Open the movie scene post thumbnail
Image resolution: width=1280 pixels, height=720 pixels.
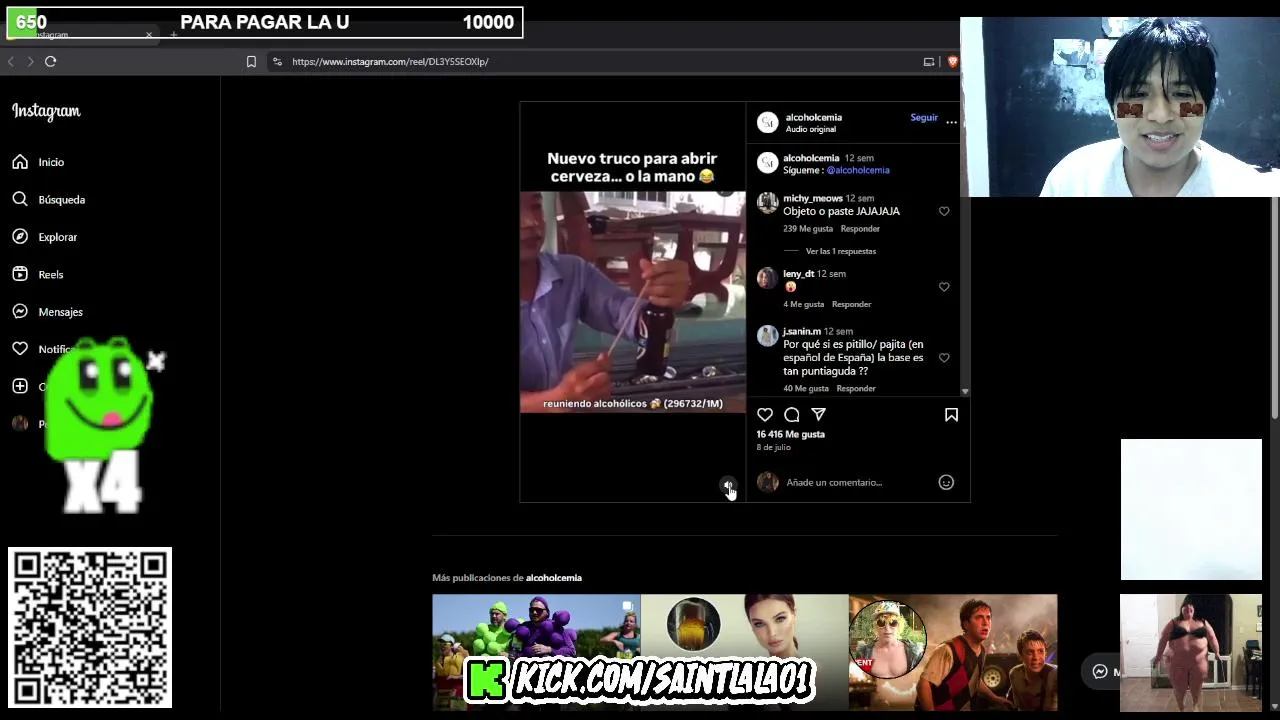coord(953,652)
